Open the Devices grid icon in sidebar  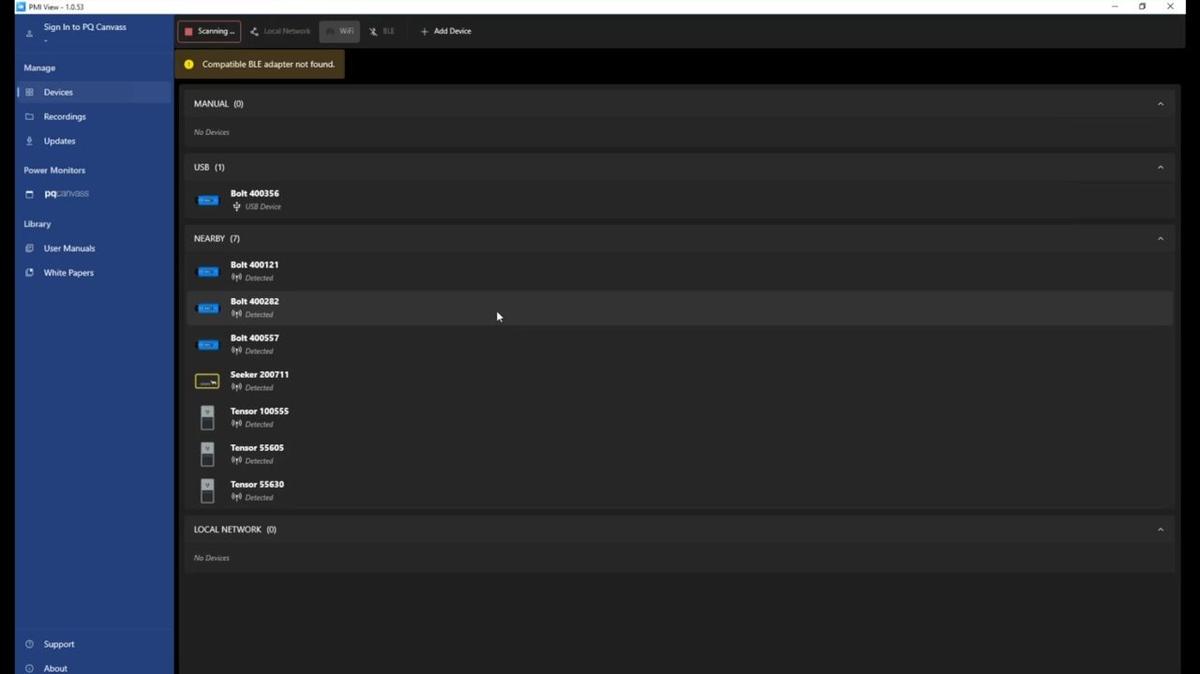click(x=29, y=92)
